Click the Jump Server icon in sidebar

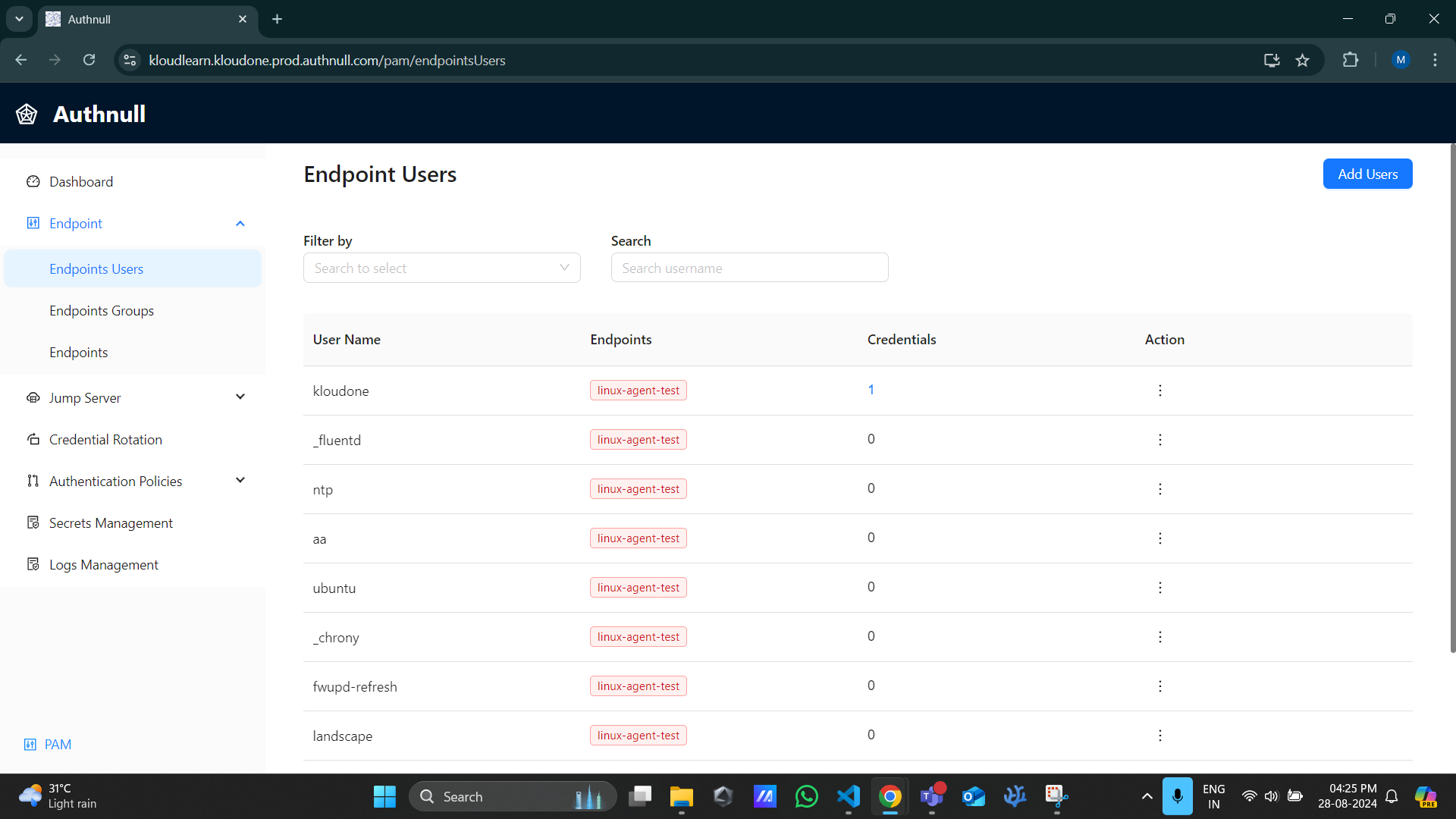click(33, 397)
